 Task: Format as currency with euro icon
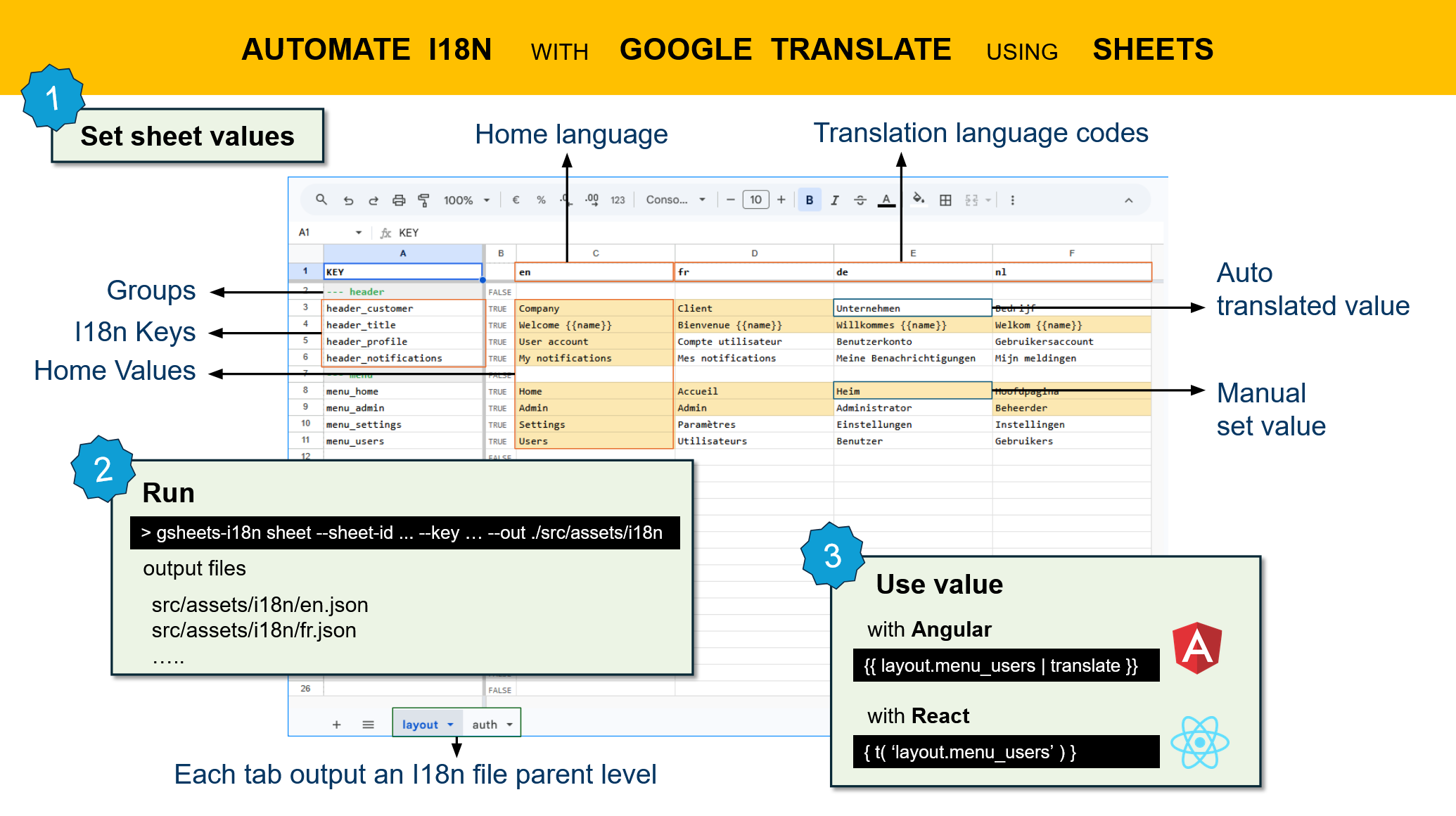516,200
